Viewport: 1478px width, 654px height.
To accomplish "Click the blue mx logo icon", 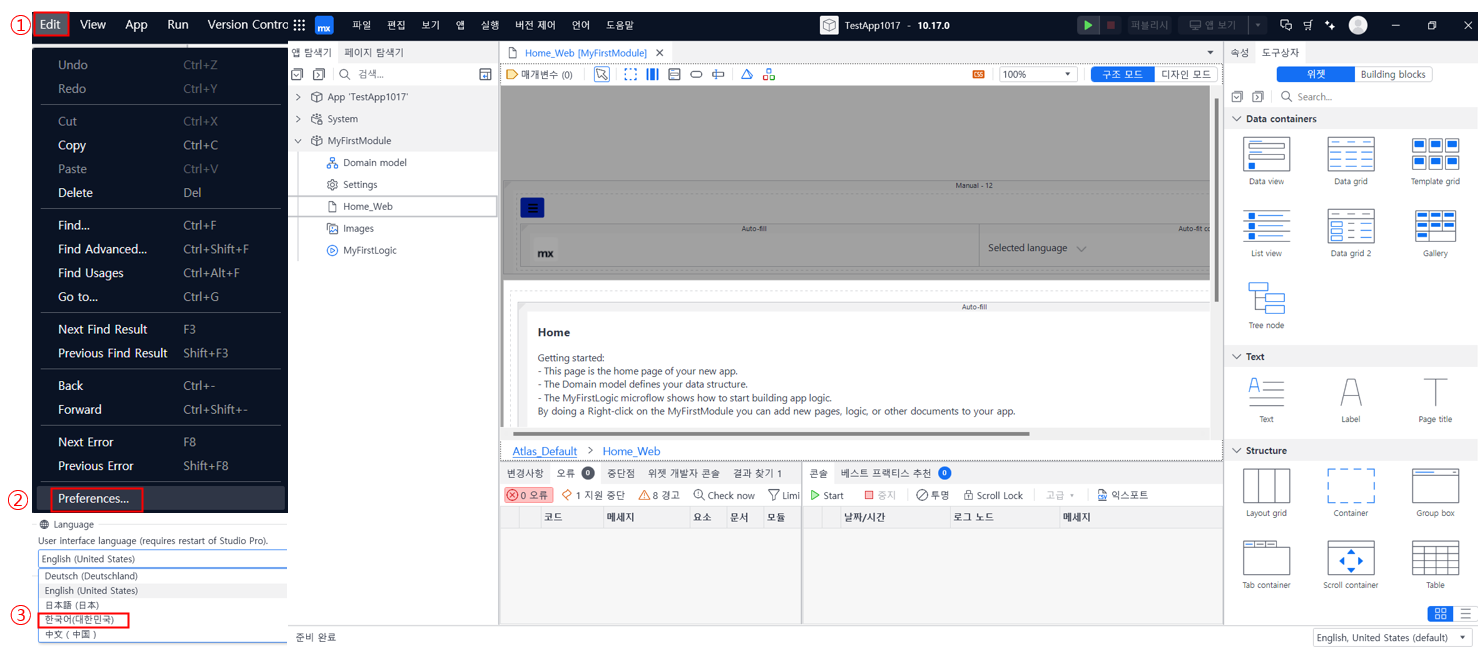I will (x=324, y=25).
